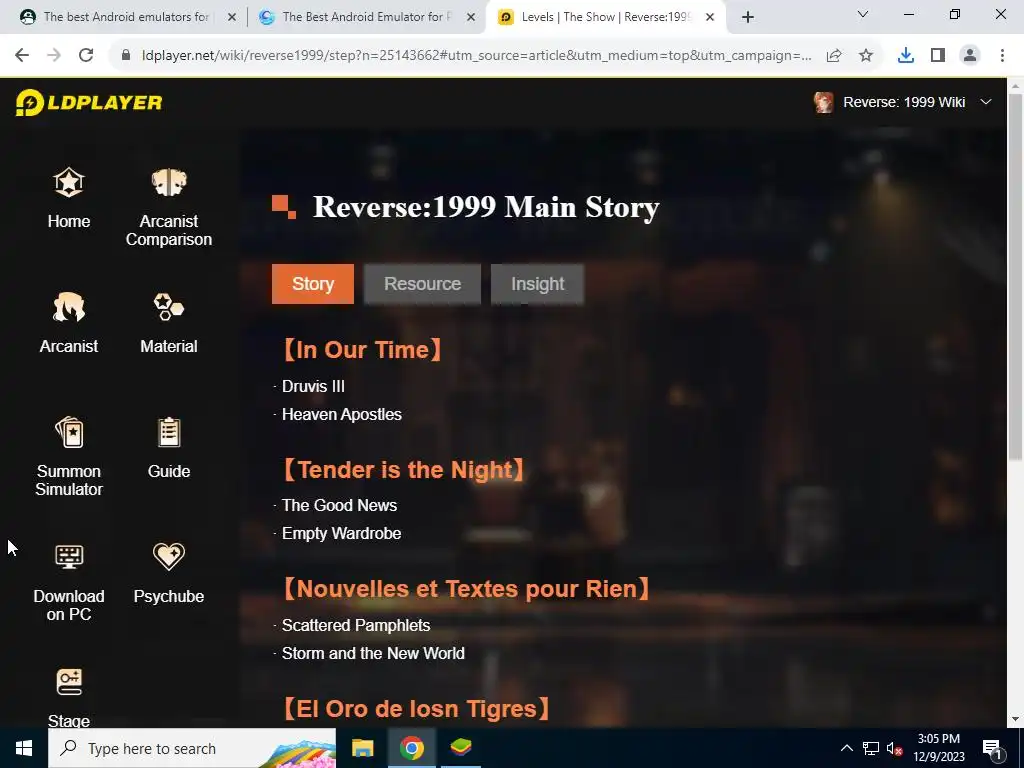This screenshot has height=768, width=1024.
Task: Bookmark this page with the star icon
Action: pyautogui.click(x=866, y=56)
